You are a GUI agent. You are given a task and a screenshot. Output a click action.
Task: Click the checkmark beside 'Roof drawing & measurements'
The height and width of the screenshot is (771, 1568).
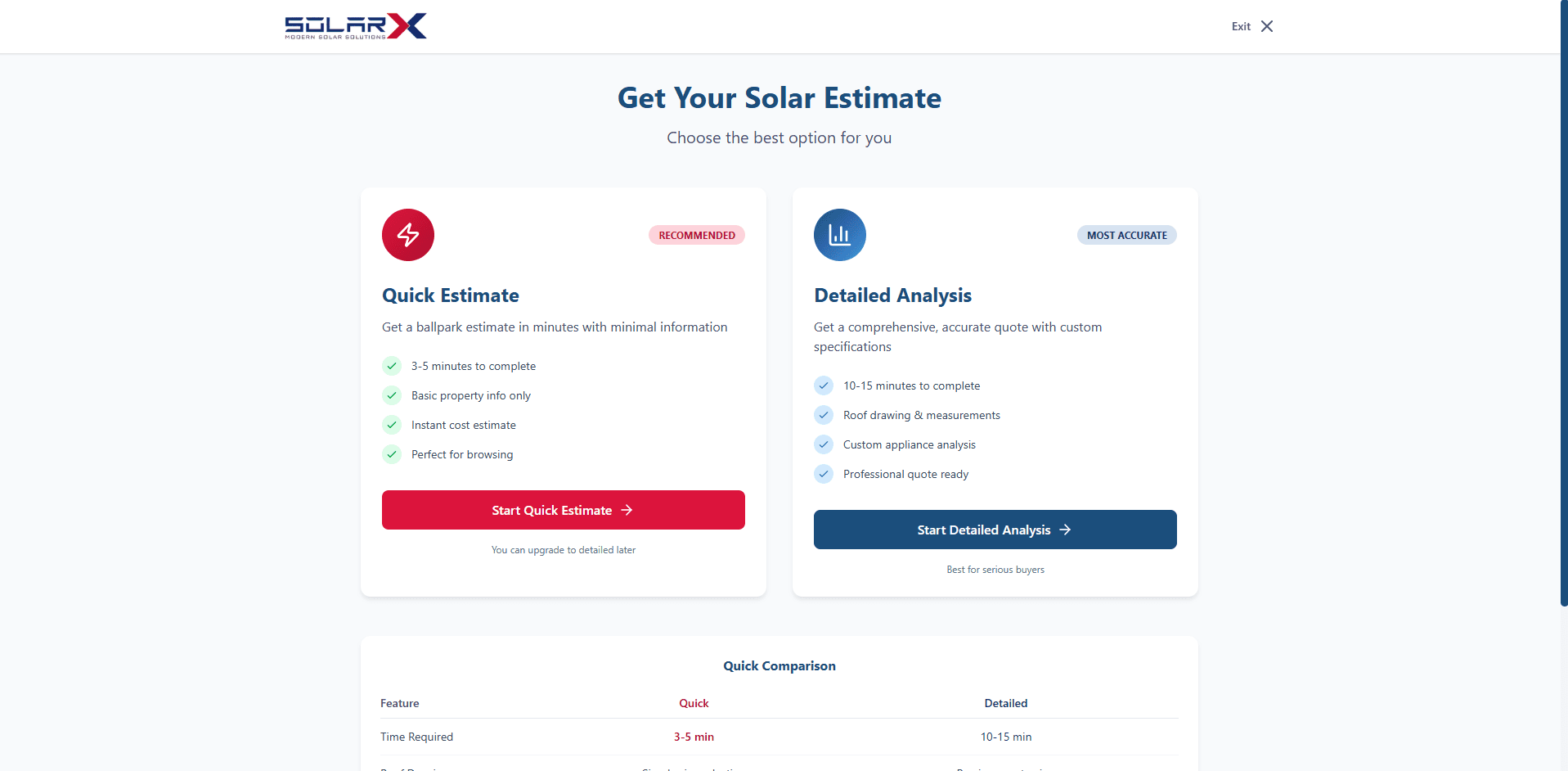point(824,415)
